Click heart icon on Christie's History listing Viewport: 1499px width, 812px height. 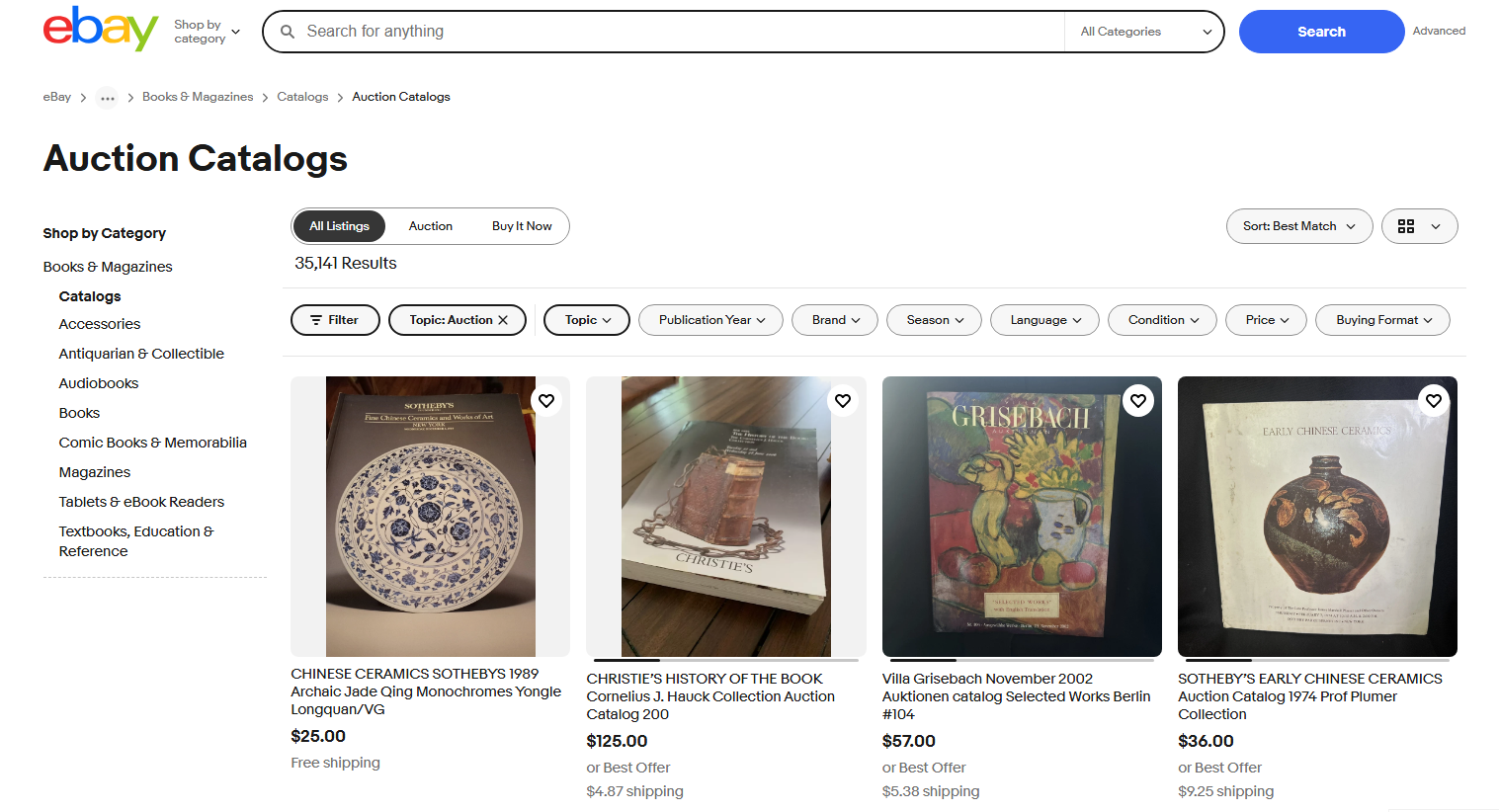coord(843,400)
